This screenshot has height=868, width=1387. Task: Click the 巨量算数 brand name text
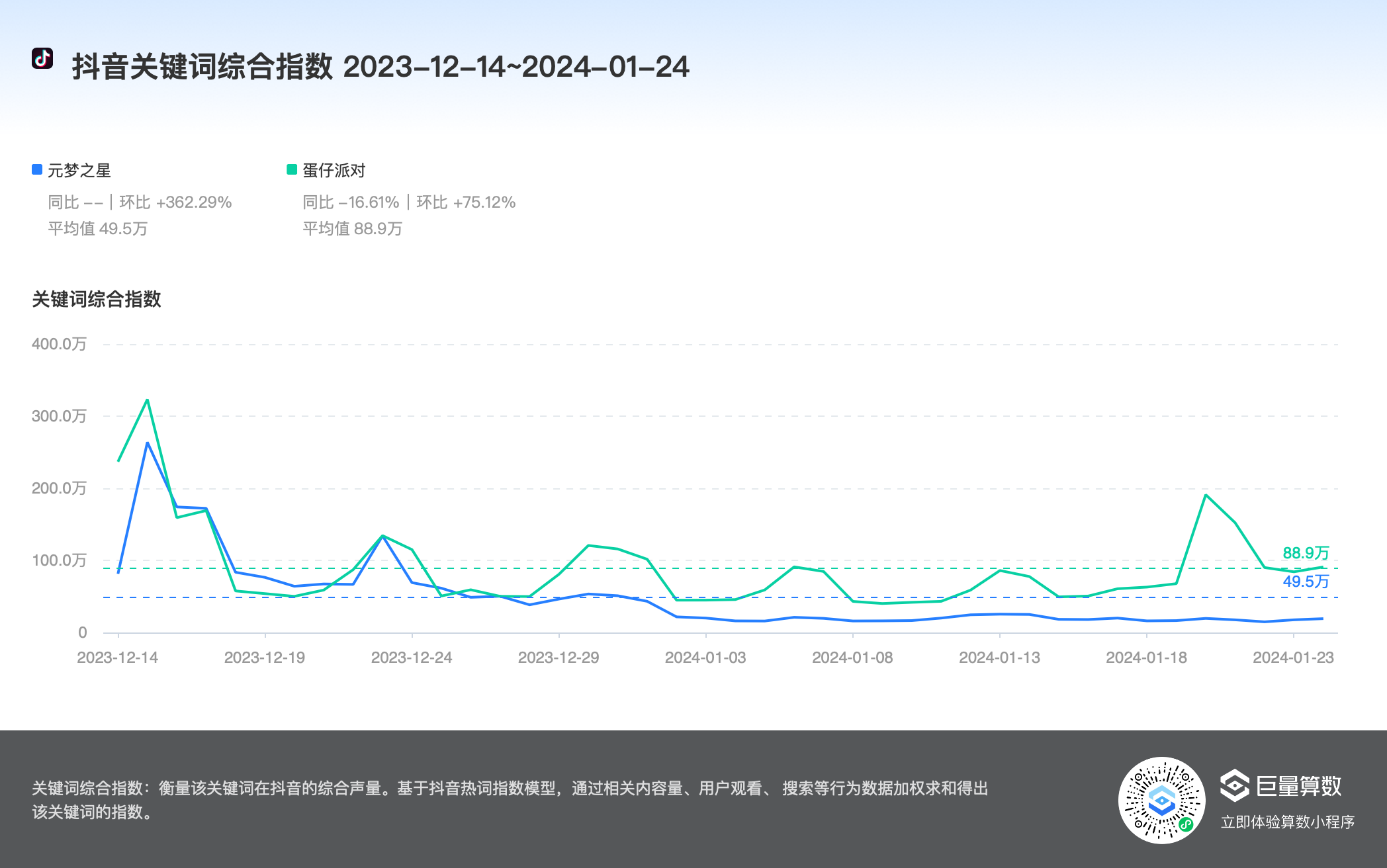point(1298,786)
